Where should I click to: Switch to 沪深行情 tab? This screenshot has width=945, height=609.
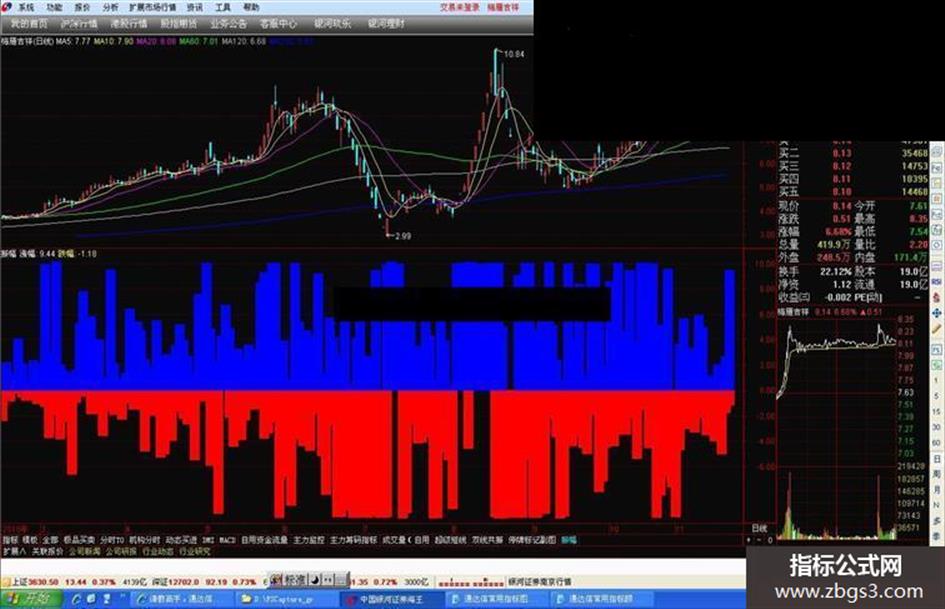(x=79, y=24)
